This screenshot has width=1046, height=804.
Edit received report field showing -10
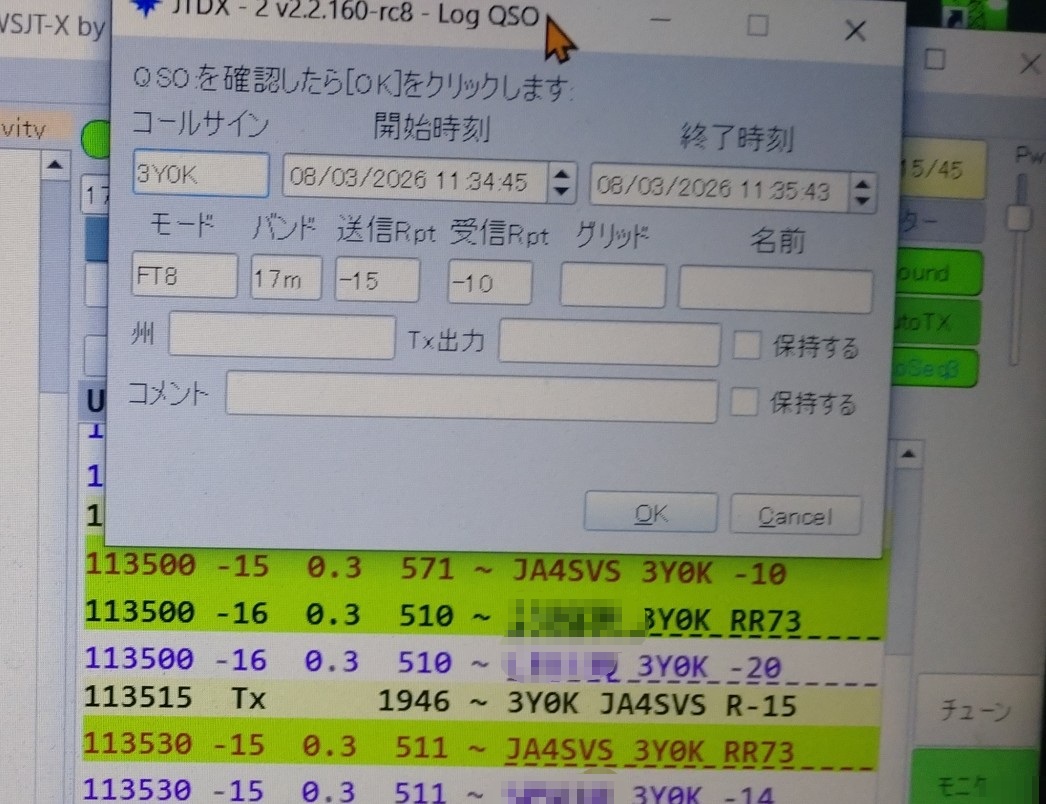coord(490,283)
